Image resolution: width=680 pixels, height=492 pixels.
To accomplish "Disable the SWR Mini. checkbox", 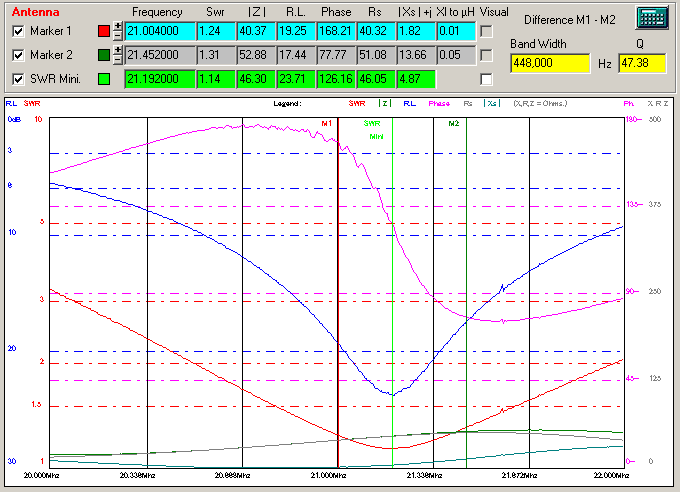I will click(x=17, y=79).
